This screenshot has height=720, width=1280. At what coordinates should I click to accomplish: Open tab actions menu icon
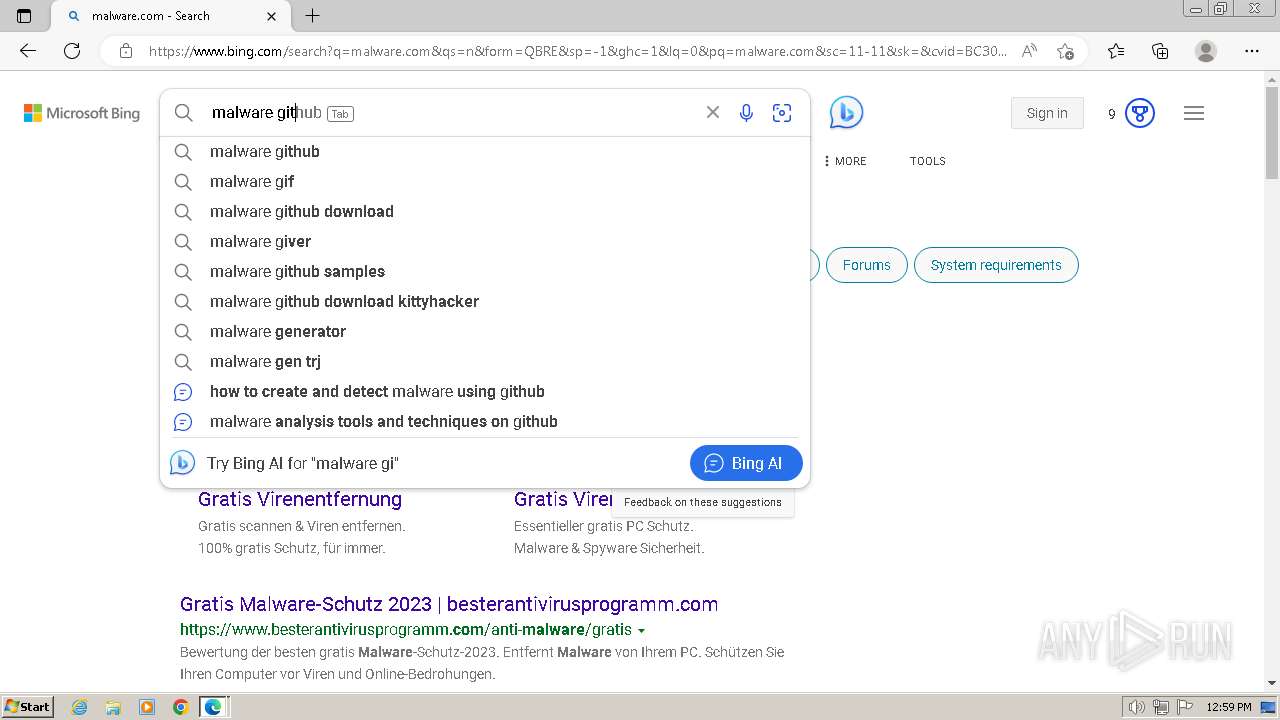coord(24,16)
